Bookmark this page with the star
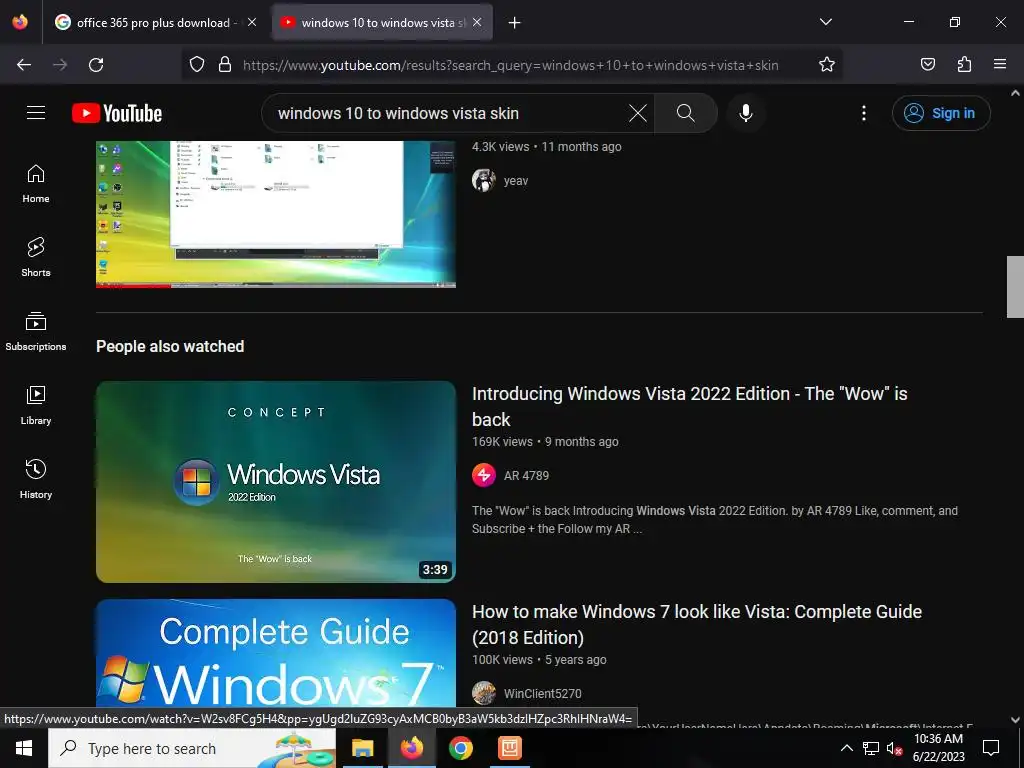The image size is (1024, 768). pos(827,65)
